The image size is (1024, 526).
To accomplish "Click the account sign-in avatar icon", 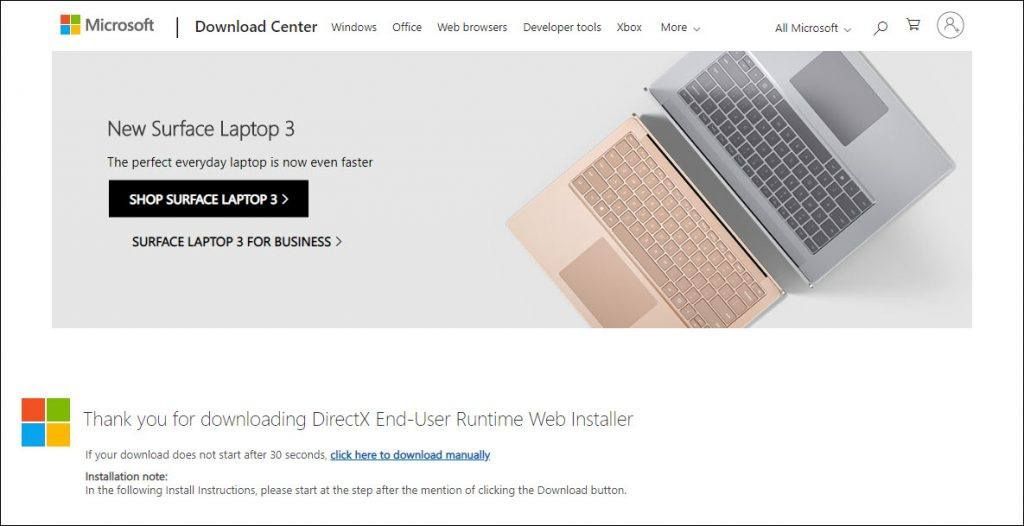I will [950, 25].
